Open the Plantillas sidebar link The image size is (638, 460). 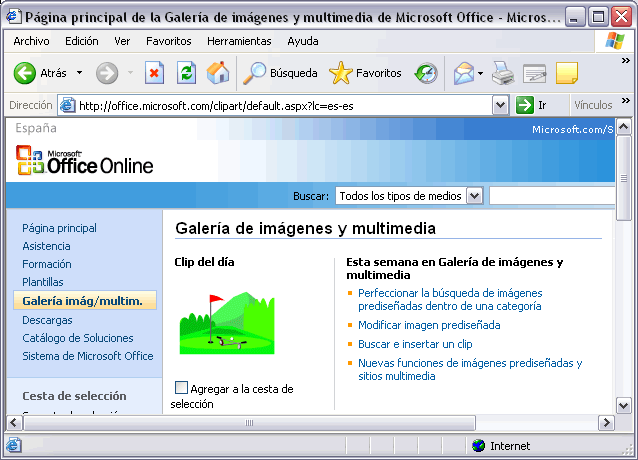(x=43, y=282)
